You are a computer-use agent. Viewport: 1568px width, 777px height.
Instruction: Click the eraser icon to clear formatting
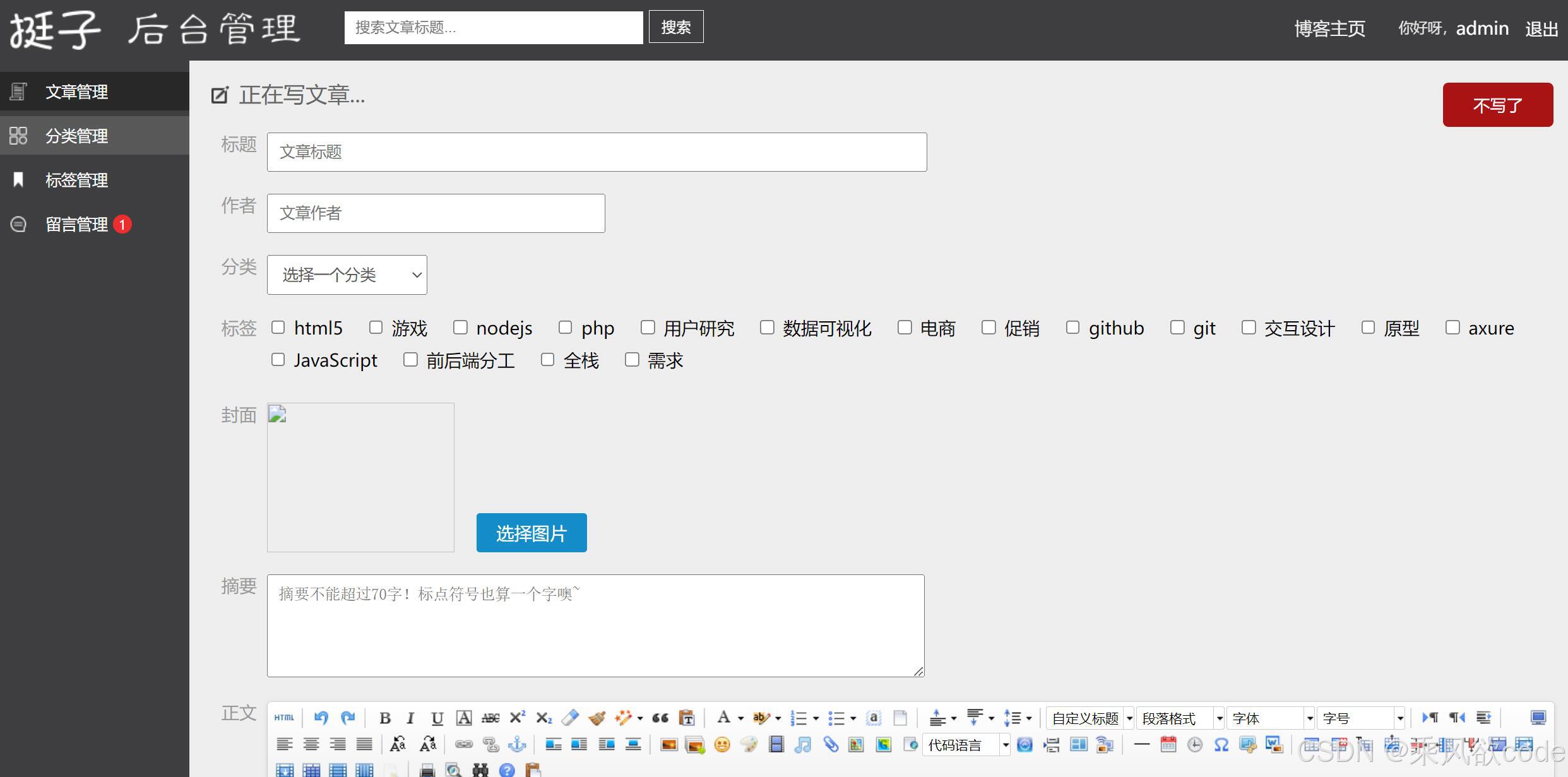coord(571,718)
